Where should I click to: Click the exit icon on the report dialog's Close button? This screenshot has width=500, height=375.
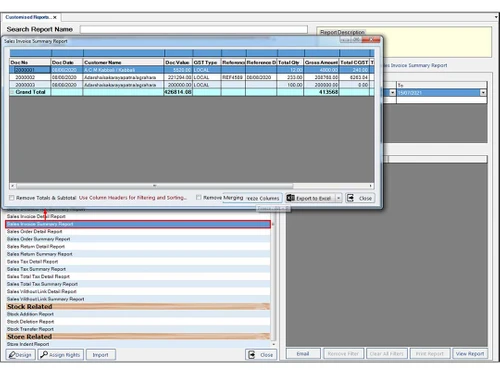click(350, 198)
